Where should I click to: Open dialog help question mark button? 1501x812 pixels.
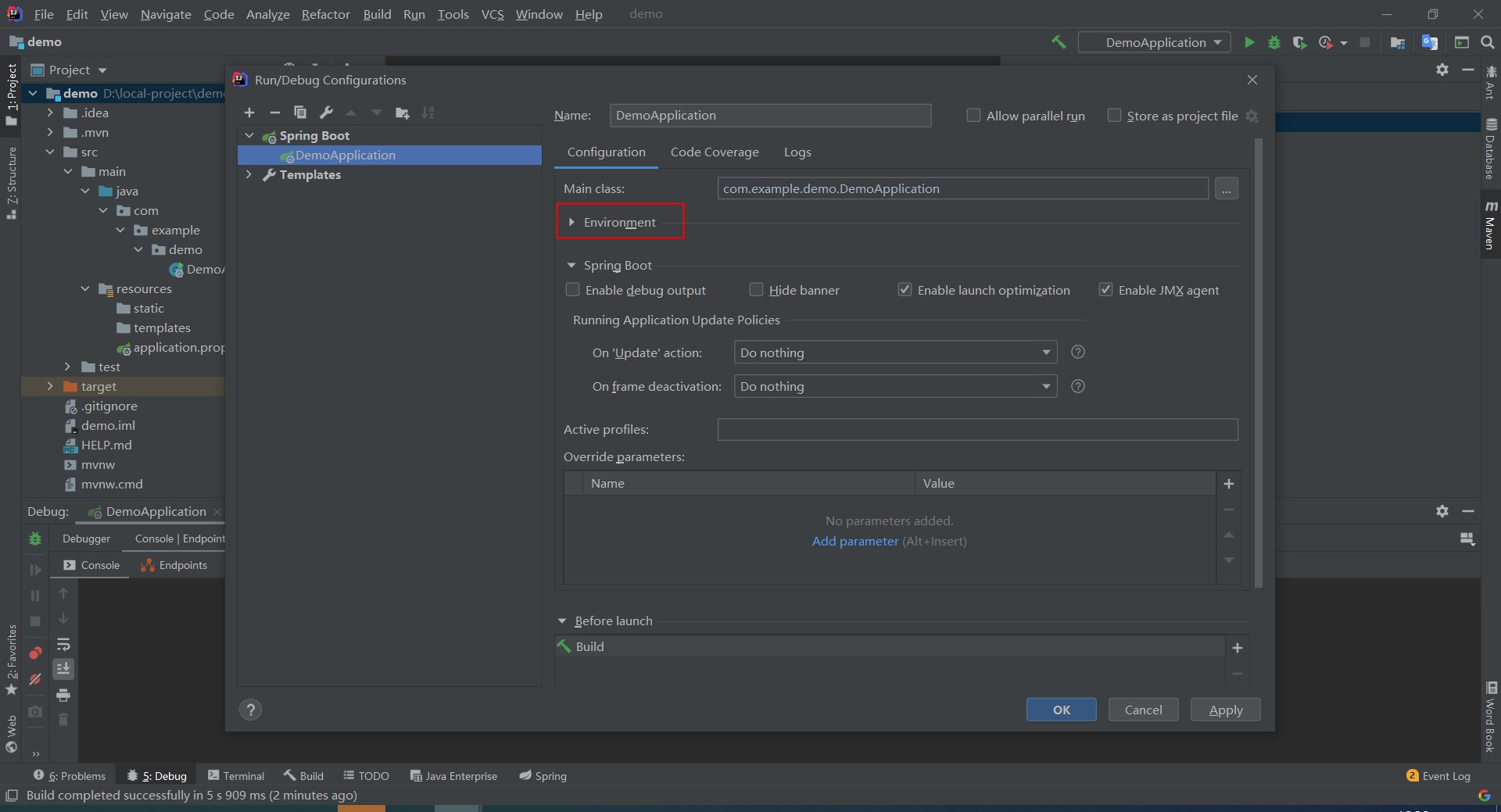250,710
